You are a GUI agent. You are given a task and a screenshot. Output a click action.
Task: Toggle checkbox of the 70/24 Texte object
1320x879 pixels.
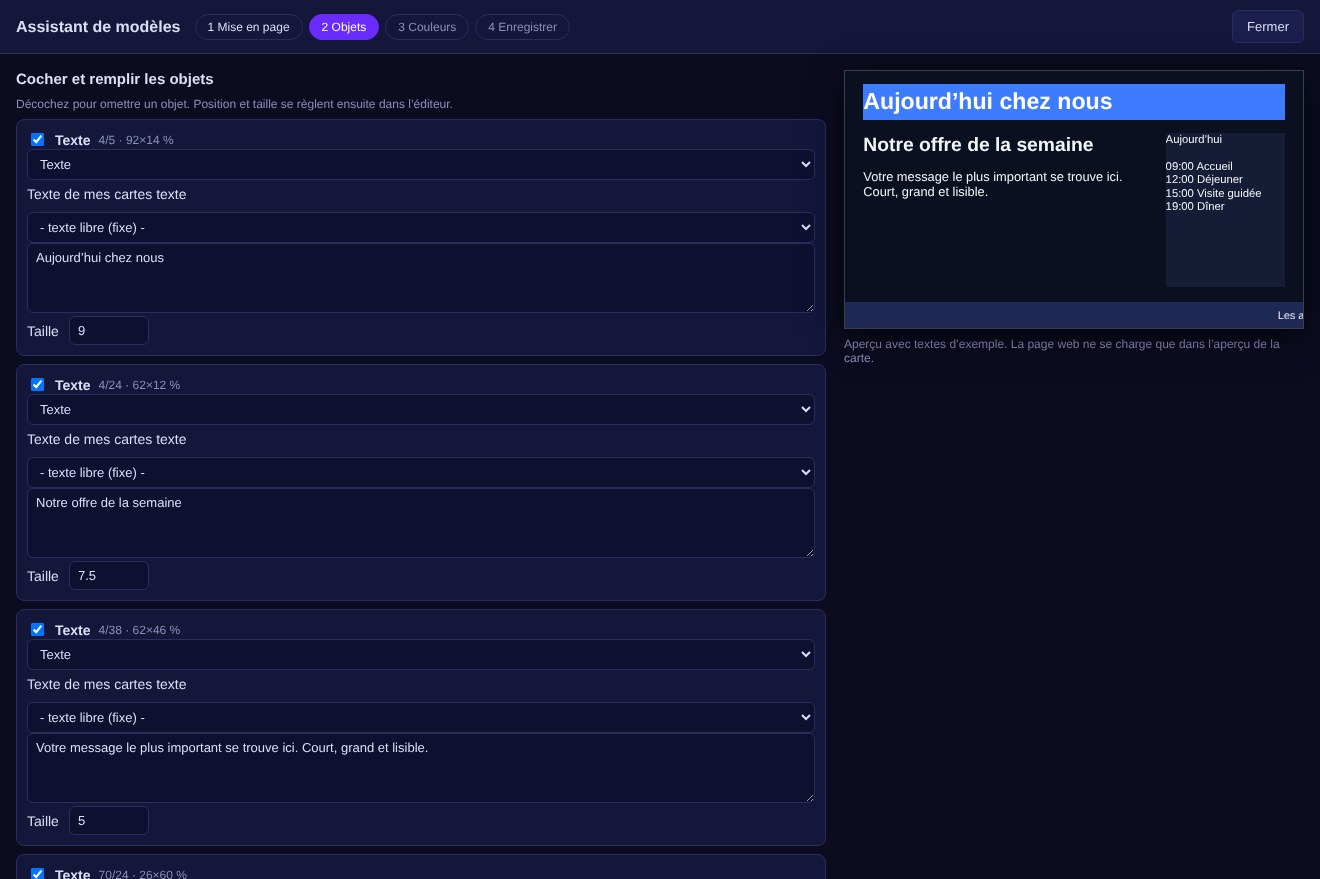37,874
